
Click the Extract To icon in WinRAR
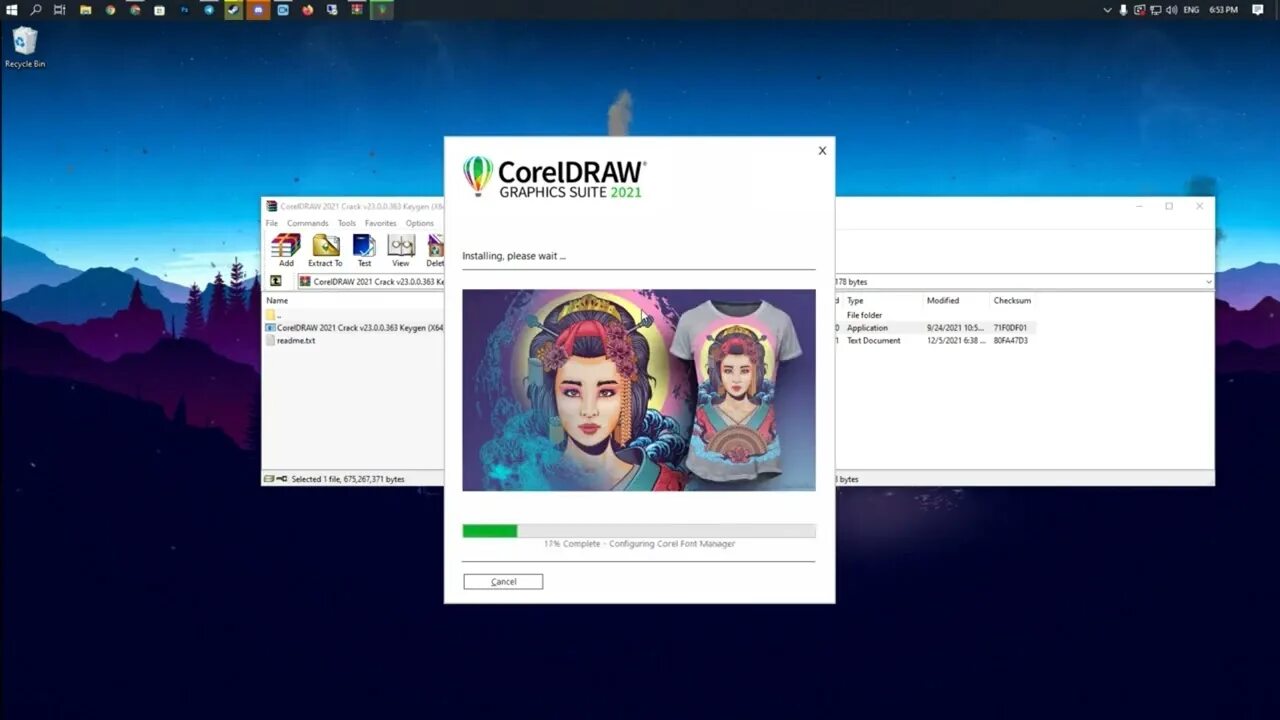point(325,245)
